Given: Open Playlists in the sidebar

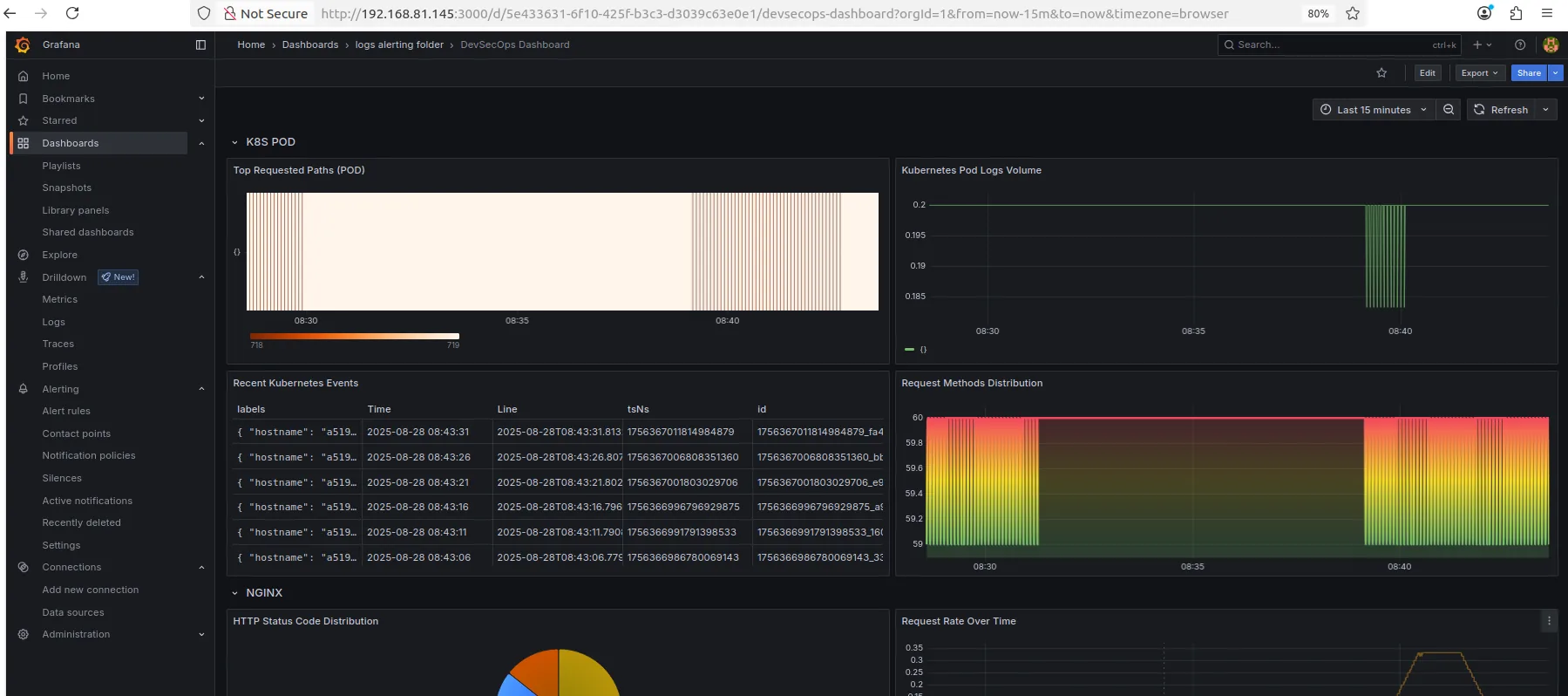Looking at the screenshot, I should 61,166.
